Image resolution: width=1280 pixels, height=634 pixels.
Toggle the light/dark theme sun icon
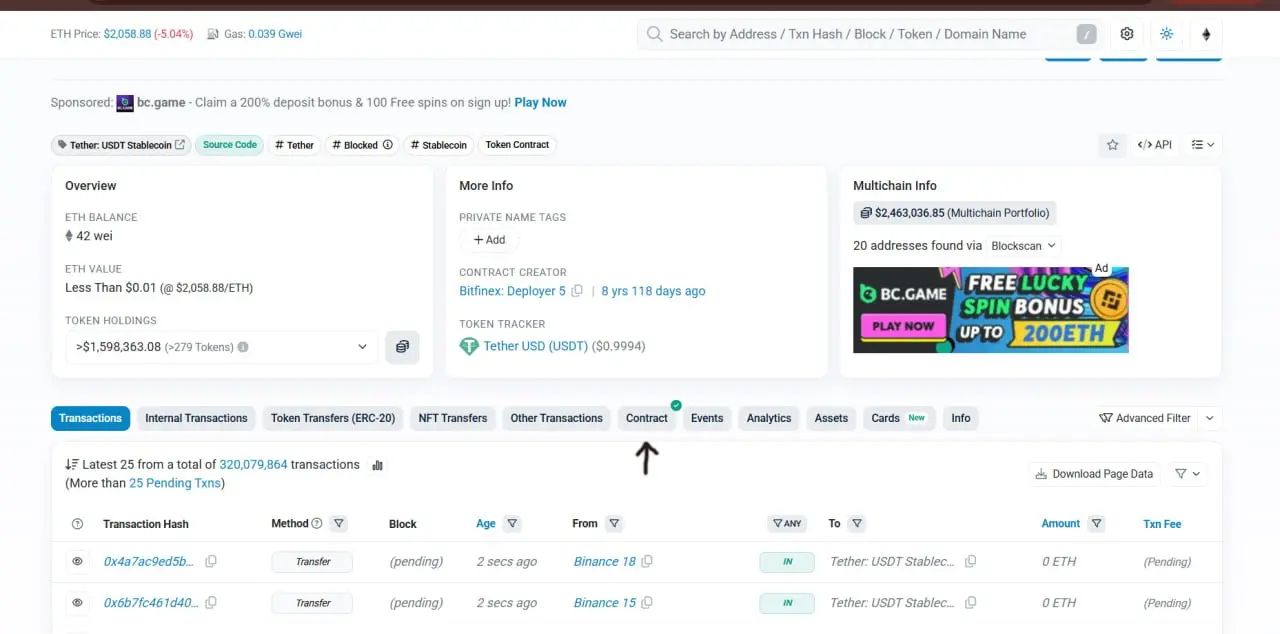(x=1166, y=34)
